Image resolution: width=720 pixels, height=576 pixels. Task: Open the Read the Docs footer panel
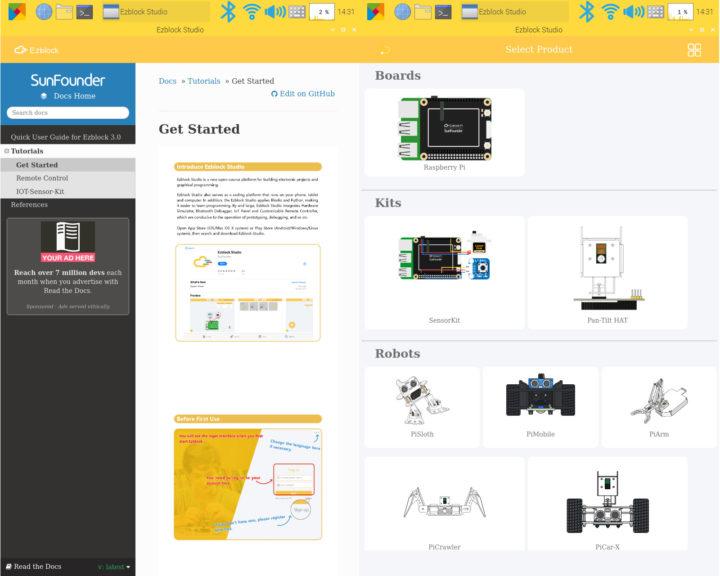coord(68,567)
